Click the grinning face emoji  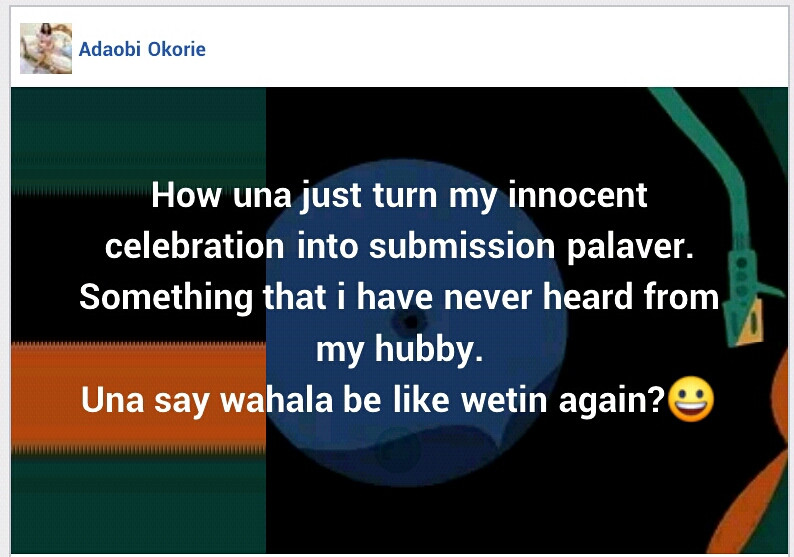click(x=692, y=402)
